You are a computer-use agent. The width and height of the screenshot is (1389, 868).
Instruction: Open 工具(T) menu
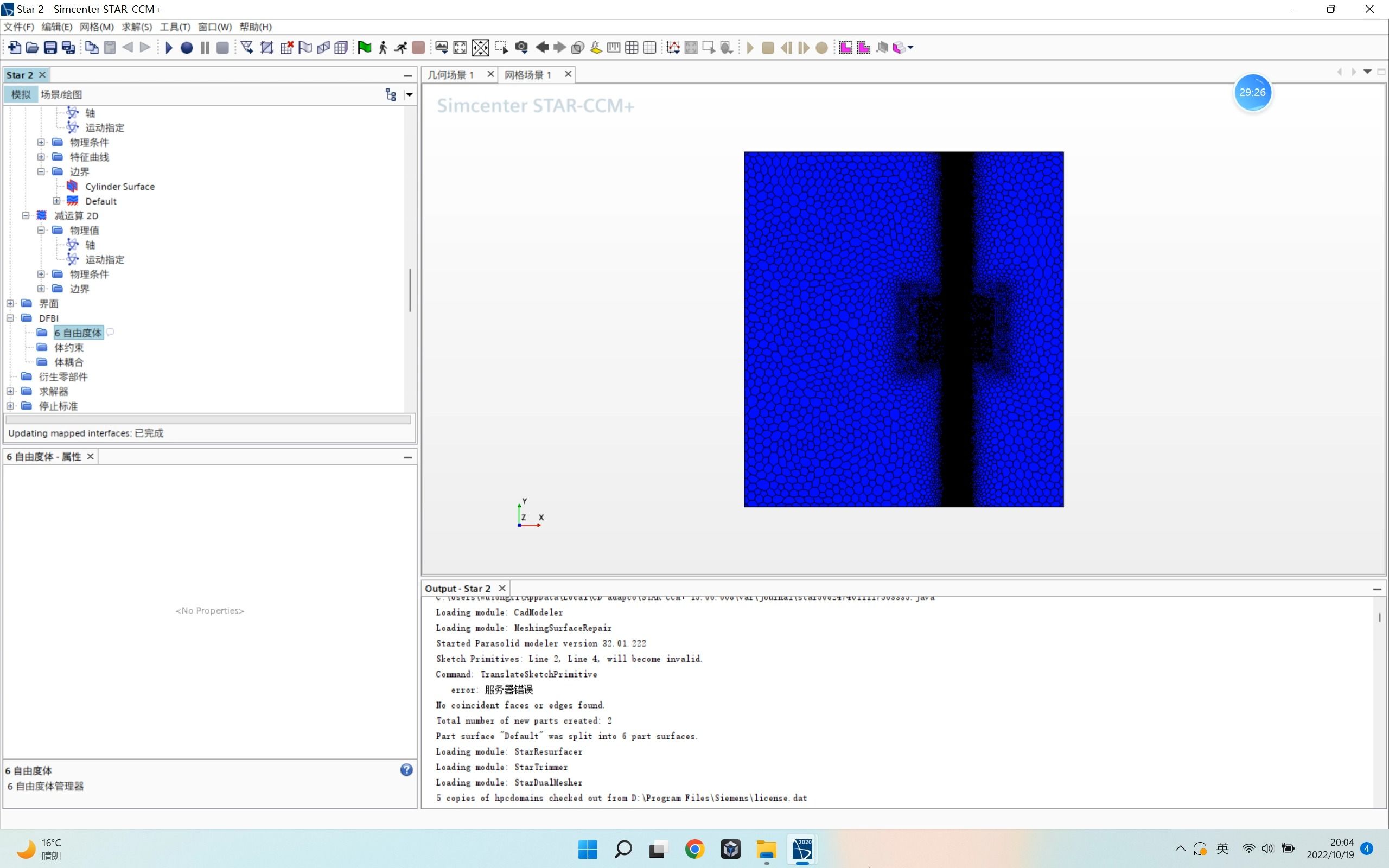[x=175, y=27]
